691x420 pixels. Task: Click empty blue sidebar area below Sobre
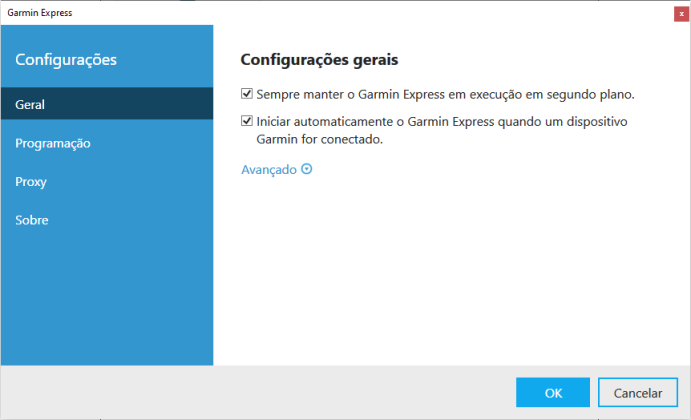(x=107, y=300)
